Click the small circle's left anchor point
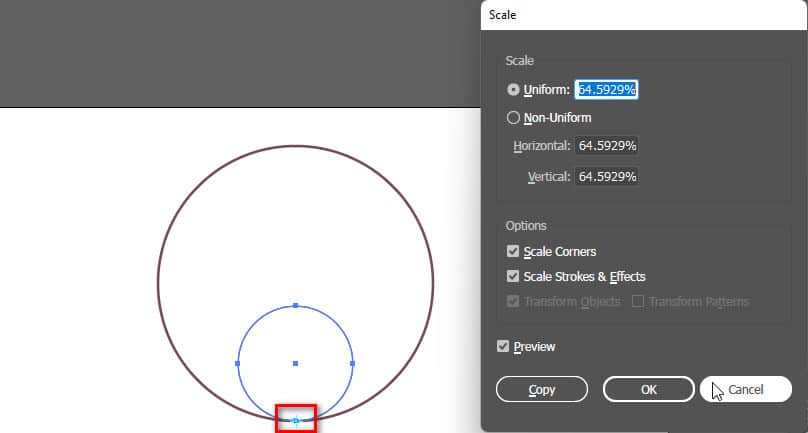 pos(238,363)
